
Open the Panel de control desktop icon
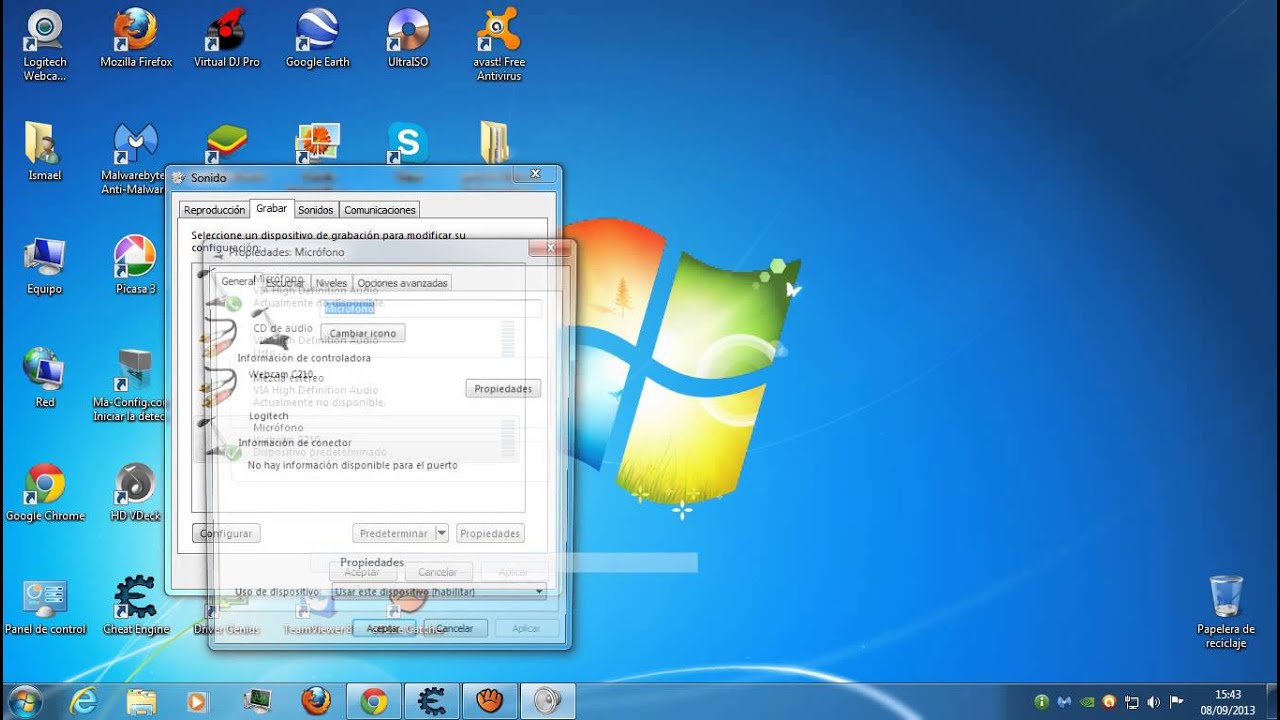click(45, 606)
